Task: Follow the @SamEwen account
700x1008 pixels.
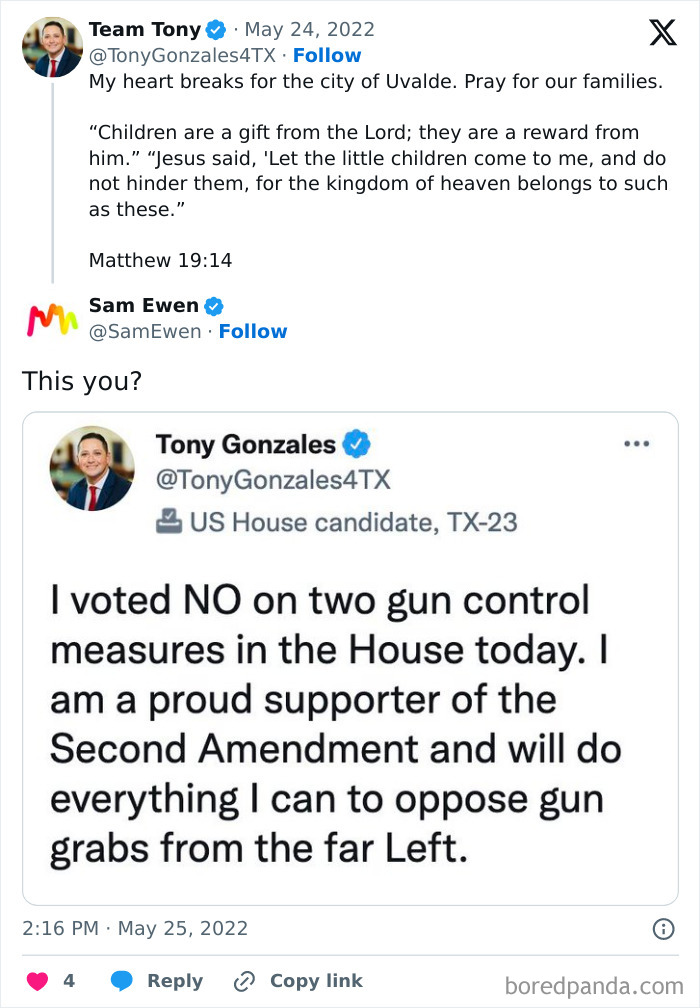Action: coord(253,332)
